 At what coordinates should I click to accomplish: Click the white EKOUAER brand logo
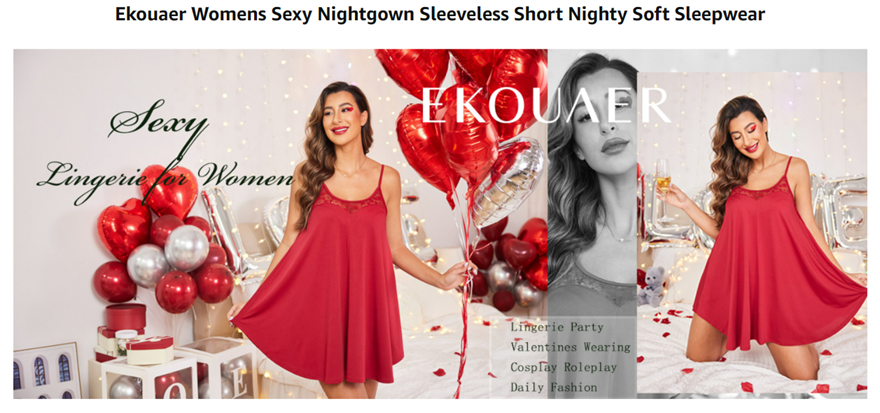544,104
